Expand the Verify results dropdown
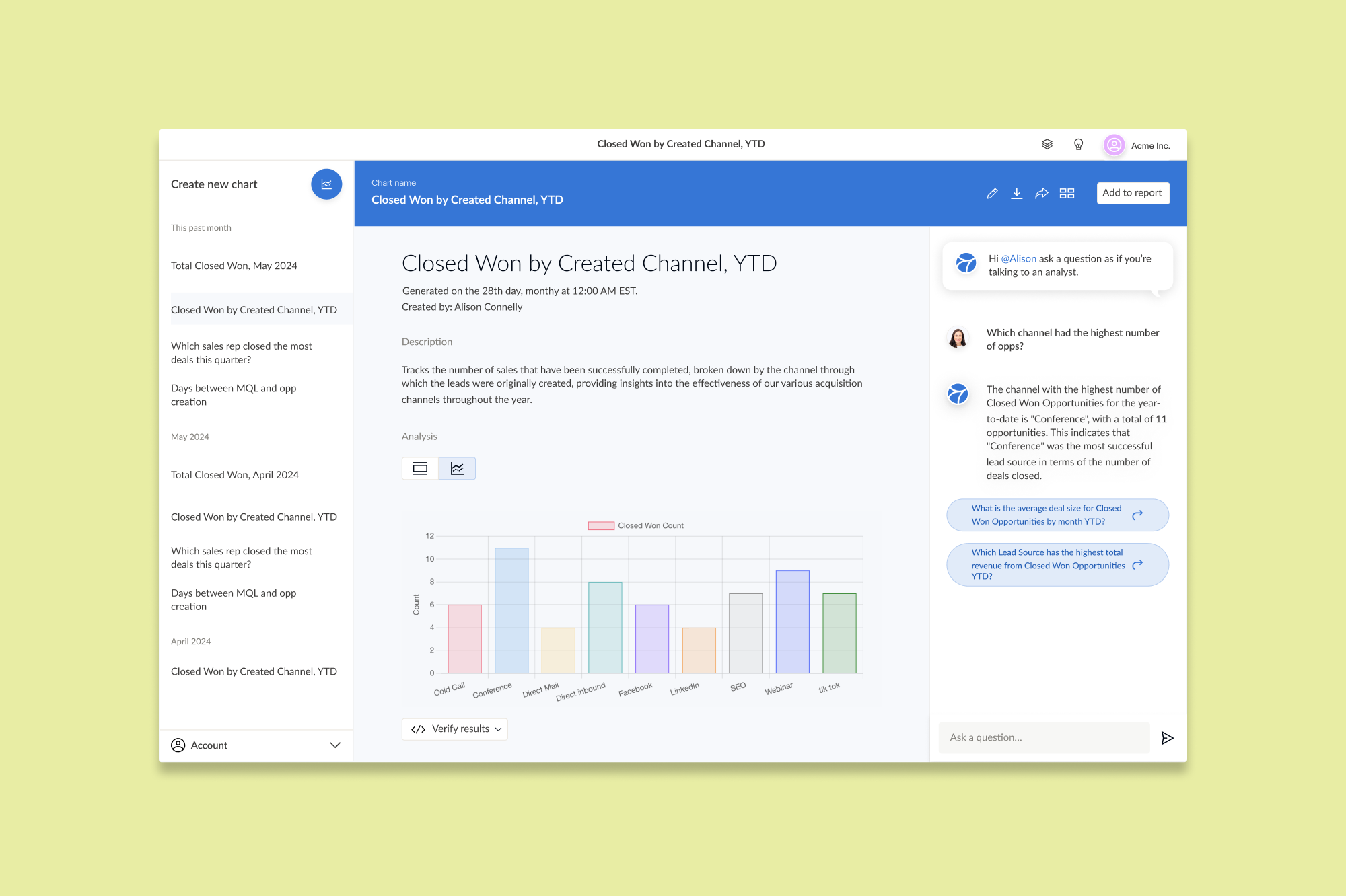The image size is (1346, 896). (455, 729)
